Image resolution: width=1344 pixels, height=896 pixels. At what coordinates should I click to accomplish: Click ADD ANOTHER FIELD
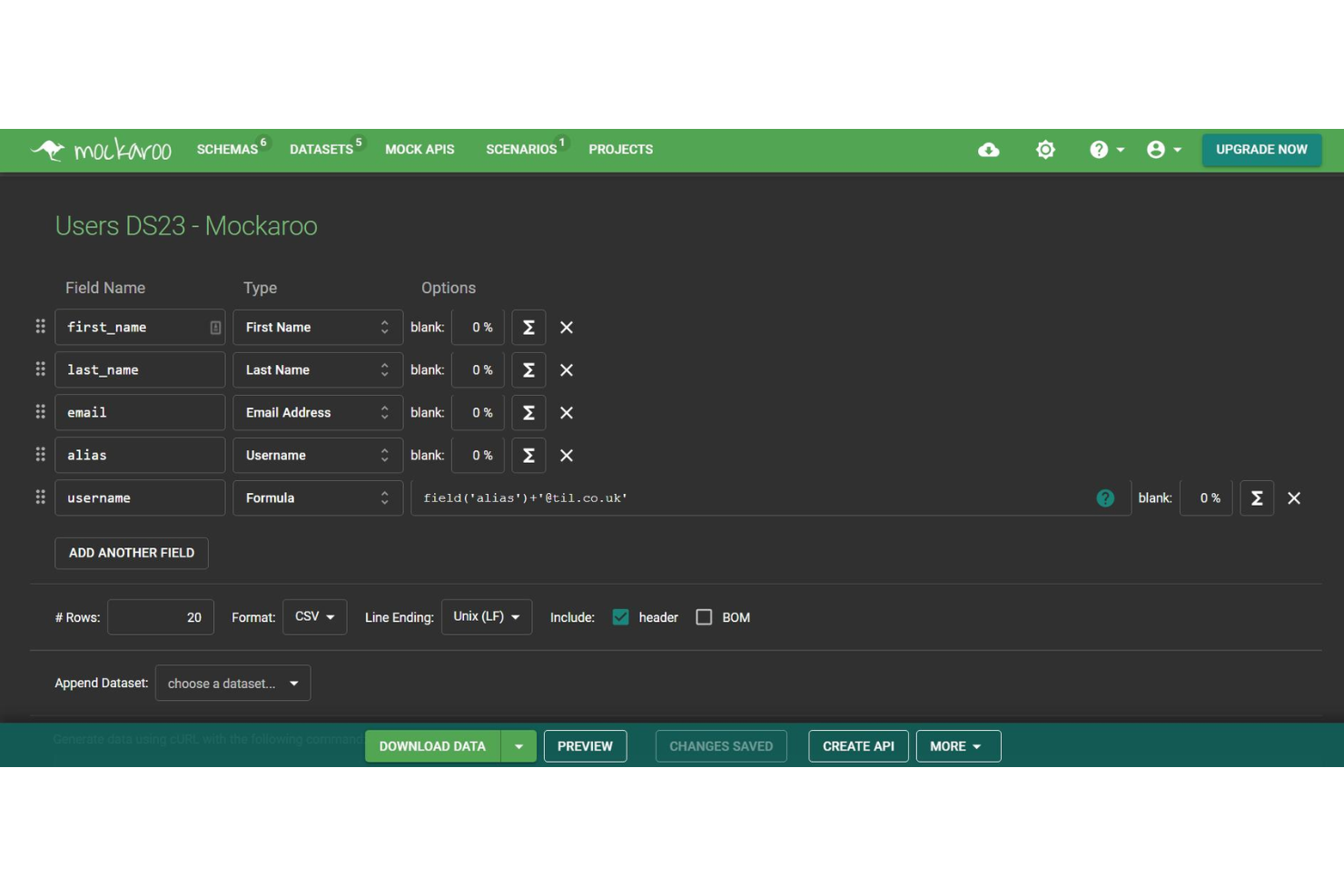(132, 553)
